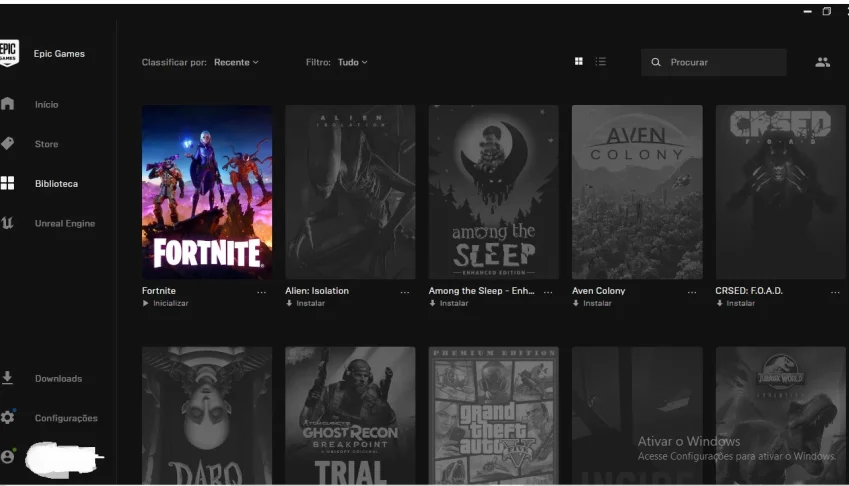Click the Classificar por: label
Viewport: 849px width, 486px height.
pos(174,62)
